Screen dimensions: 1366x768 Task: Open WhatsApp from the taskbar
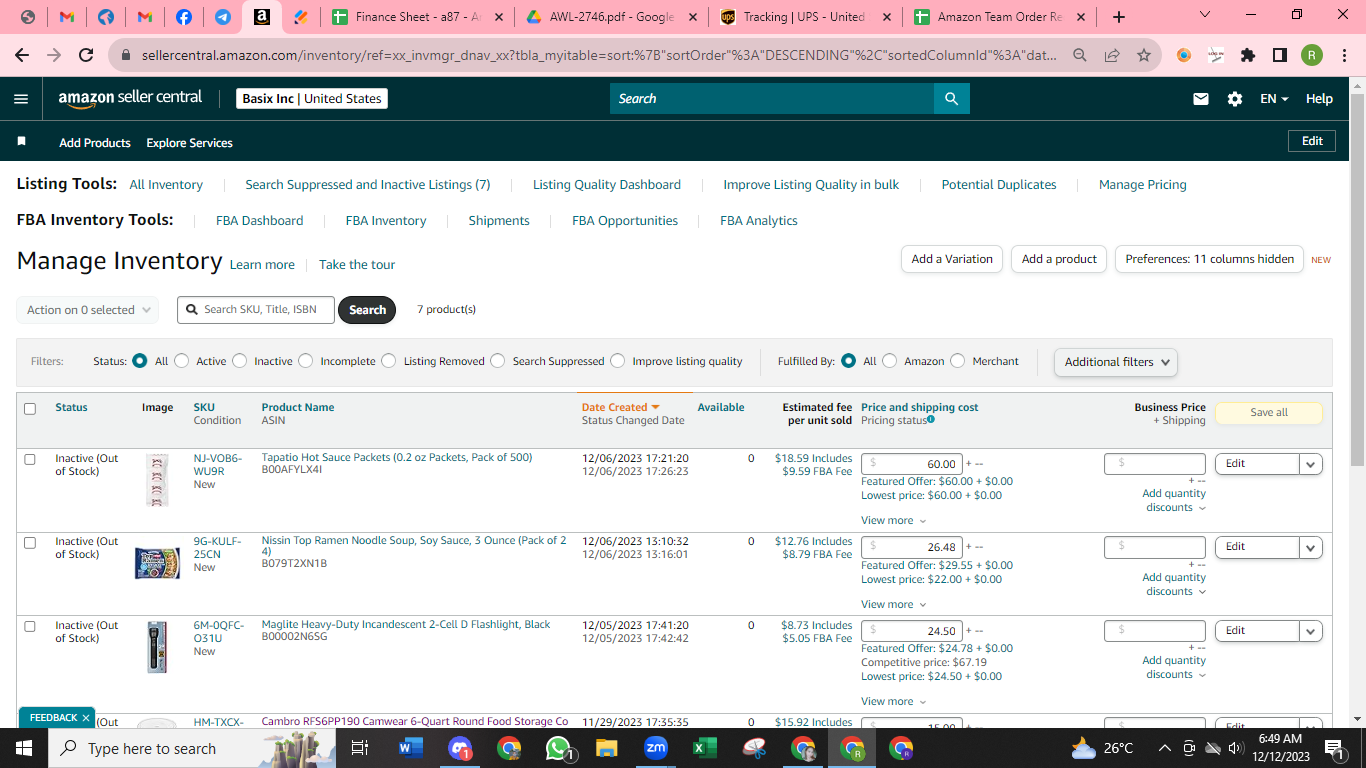pos(558,748)
